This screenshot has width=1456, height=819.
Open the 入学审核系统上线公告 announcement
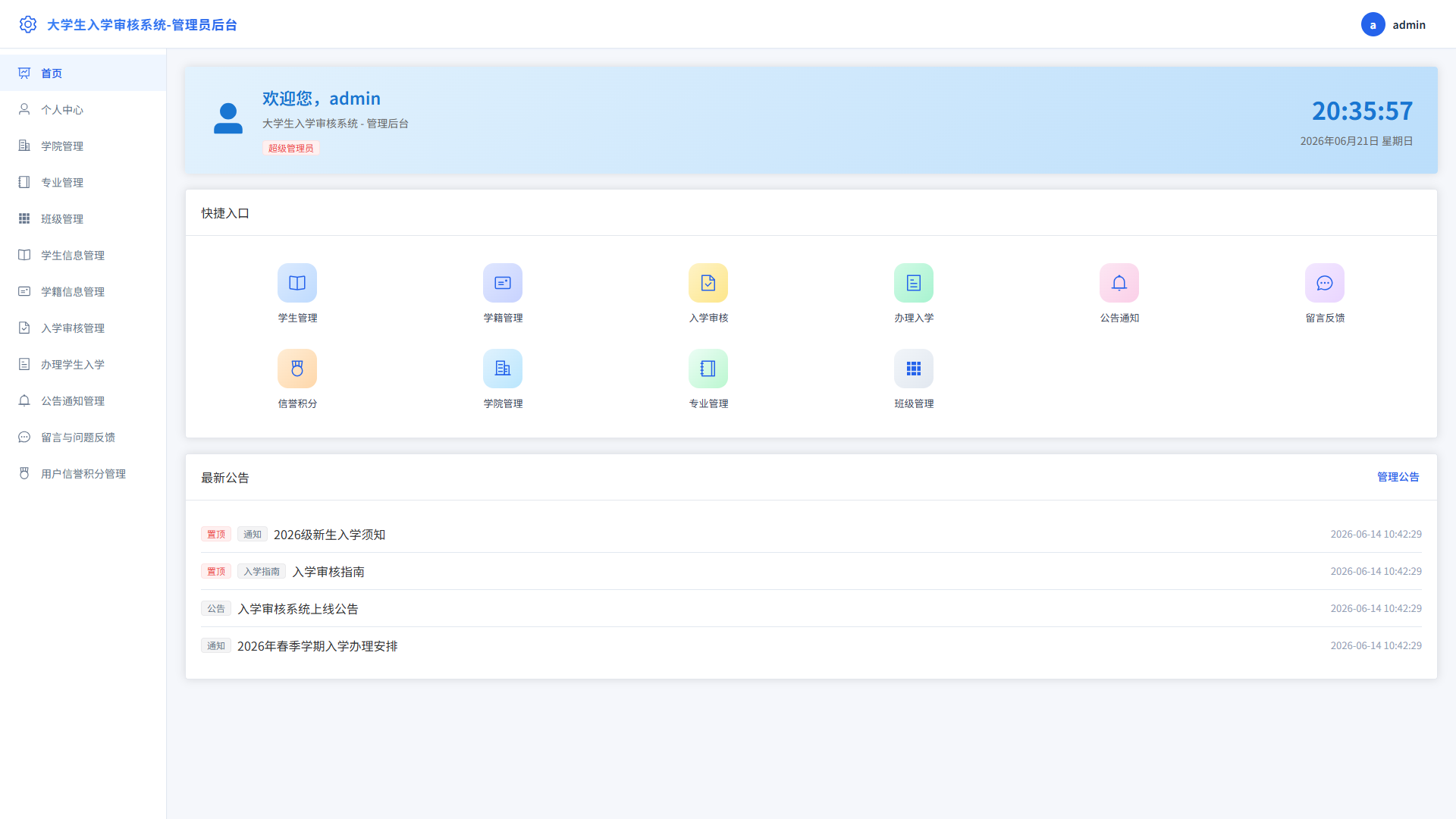pyautogui.click(x=297, y=609)
